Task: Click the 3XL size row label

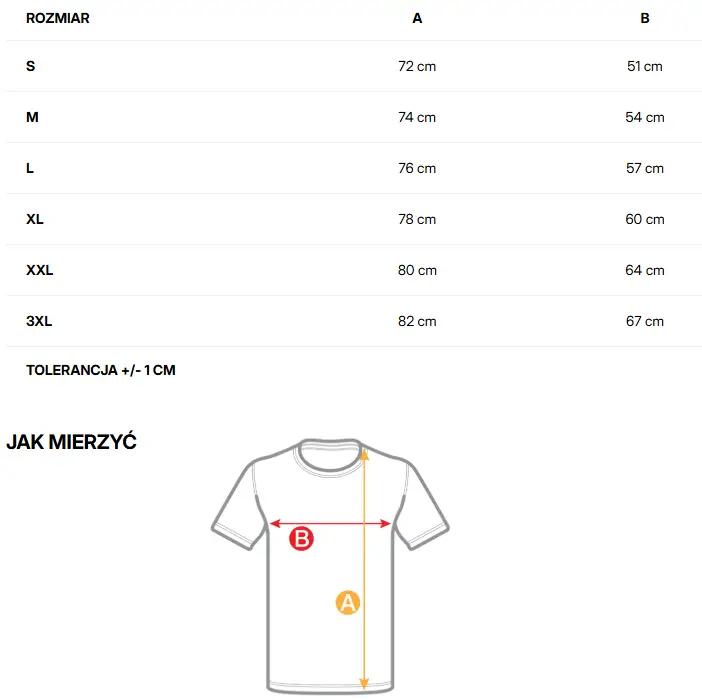Action: 39,321
